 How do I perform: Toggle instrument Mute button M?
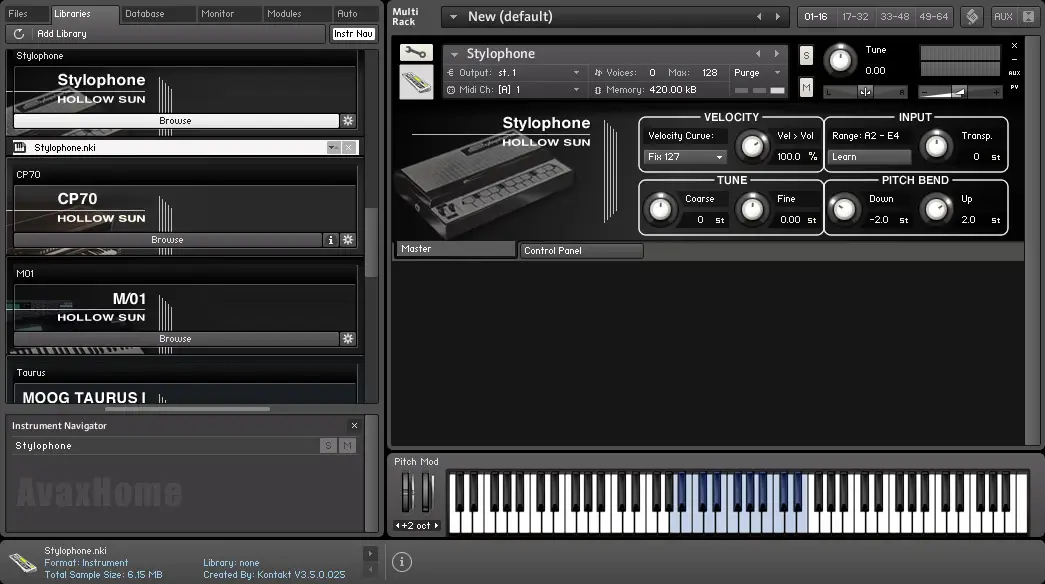[x=806, y=87]
